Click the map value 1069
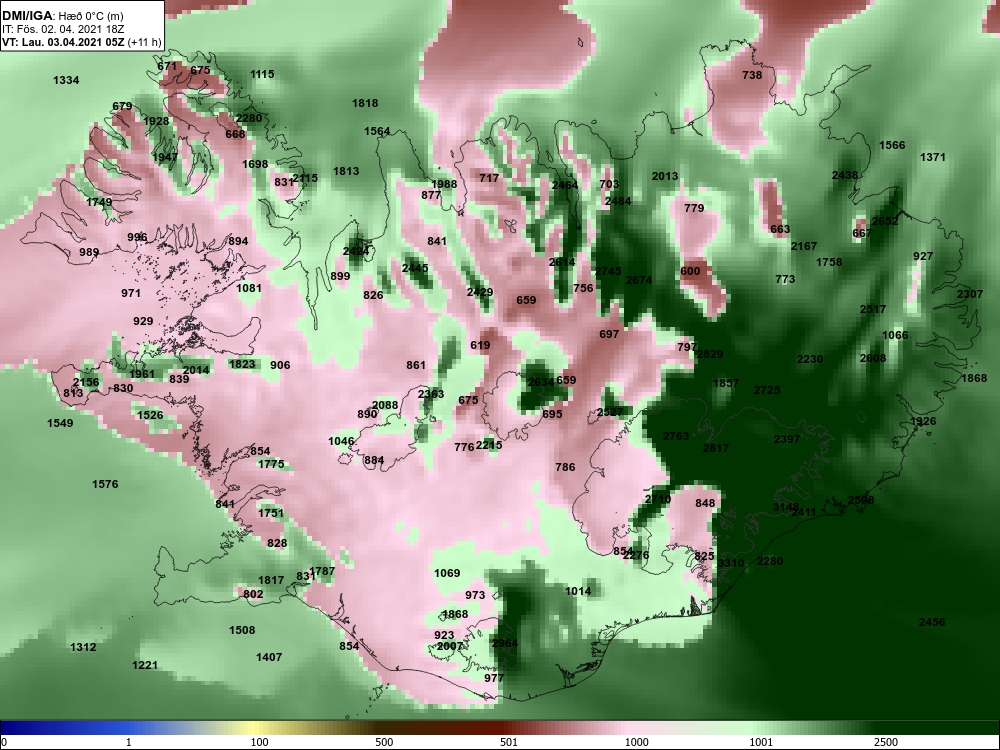The image size is (1000, 750). [447, 573]
